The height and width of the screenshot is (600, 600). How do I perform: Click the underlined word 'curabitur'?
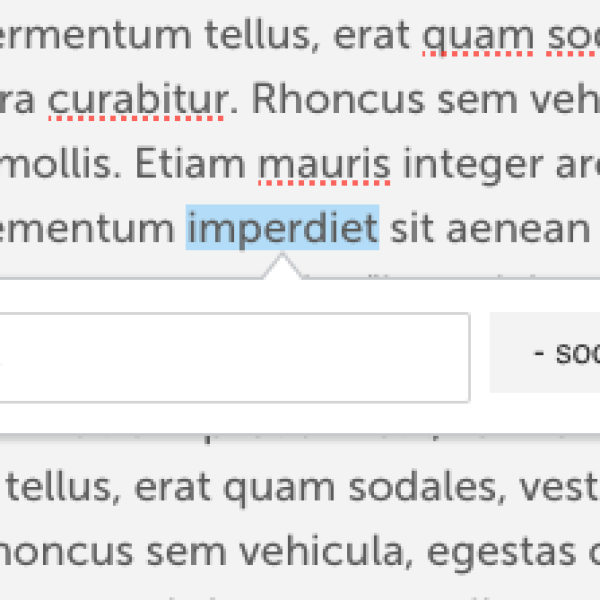point(137,100)
